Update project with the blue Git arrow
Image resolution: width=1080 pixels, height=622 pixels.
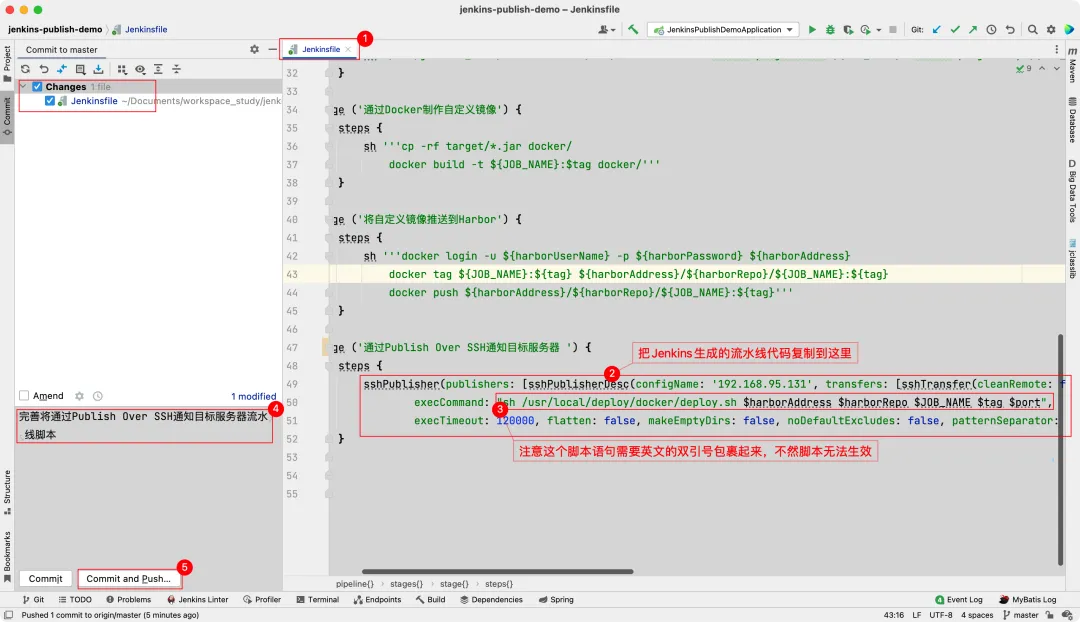click(937, 30)
